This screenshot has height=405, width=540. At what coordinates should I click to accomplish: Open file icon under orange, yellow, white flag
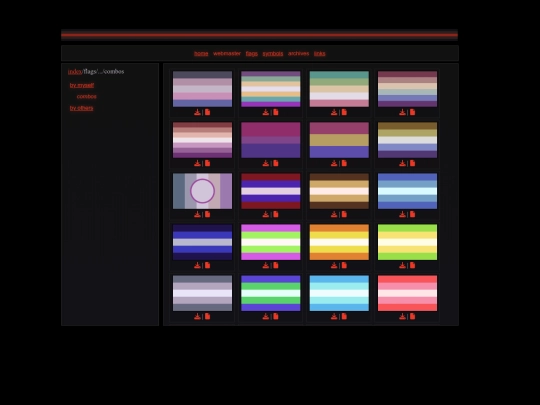tap(344, 265)
